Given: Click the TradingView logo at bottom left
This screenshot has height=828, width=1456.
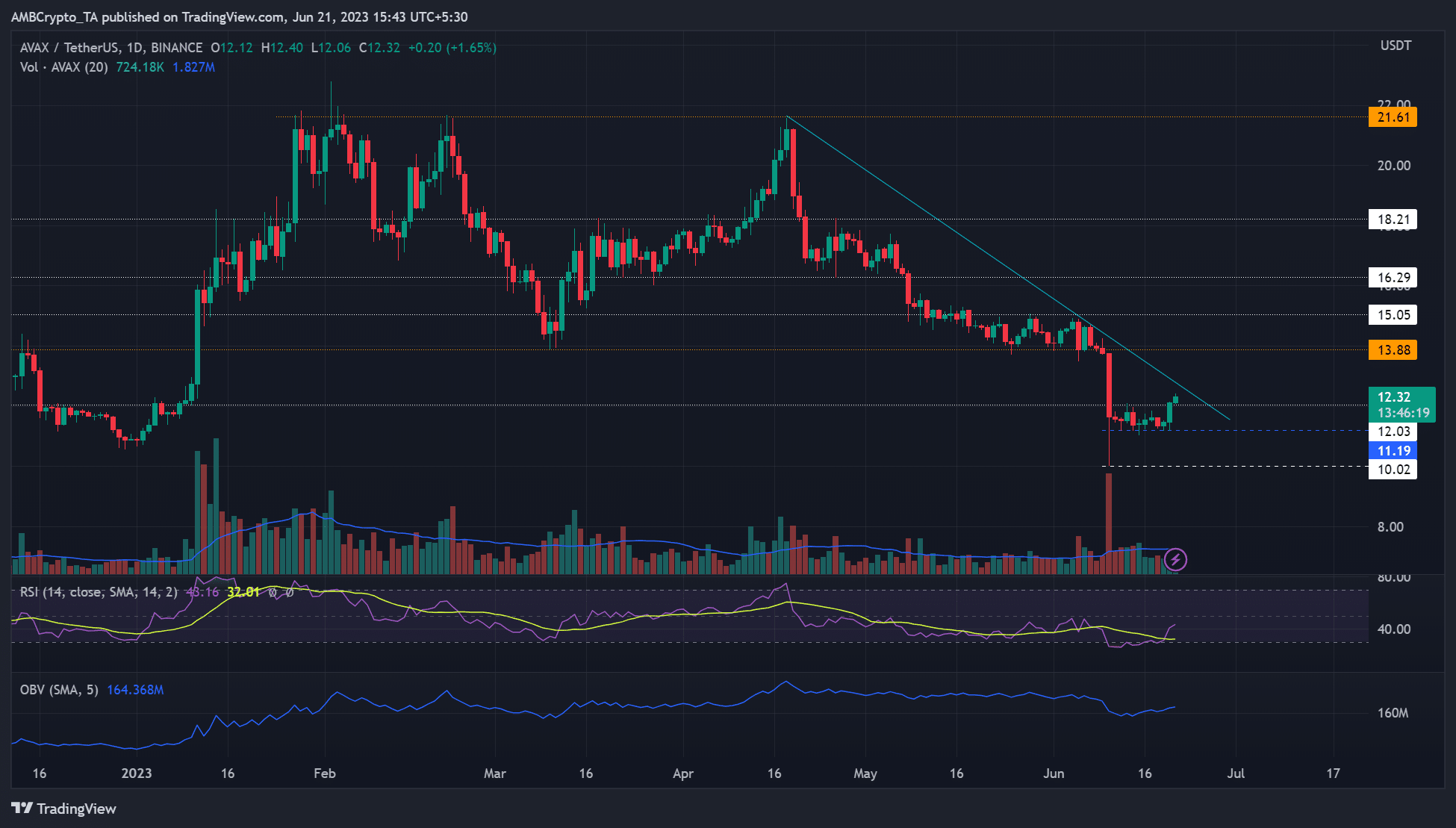Looking at the screenshot, I should (22, 808).
